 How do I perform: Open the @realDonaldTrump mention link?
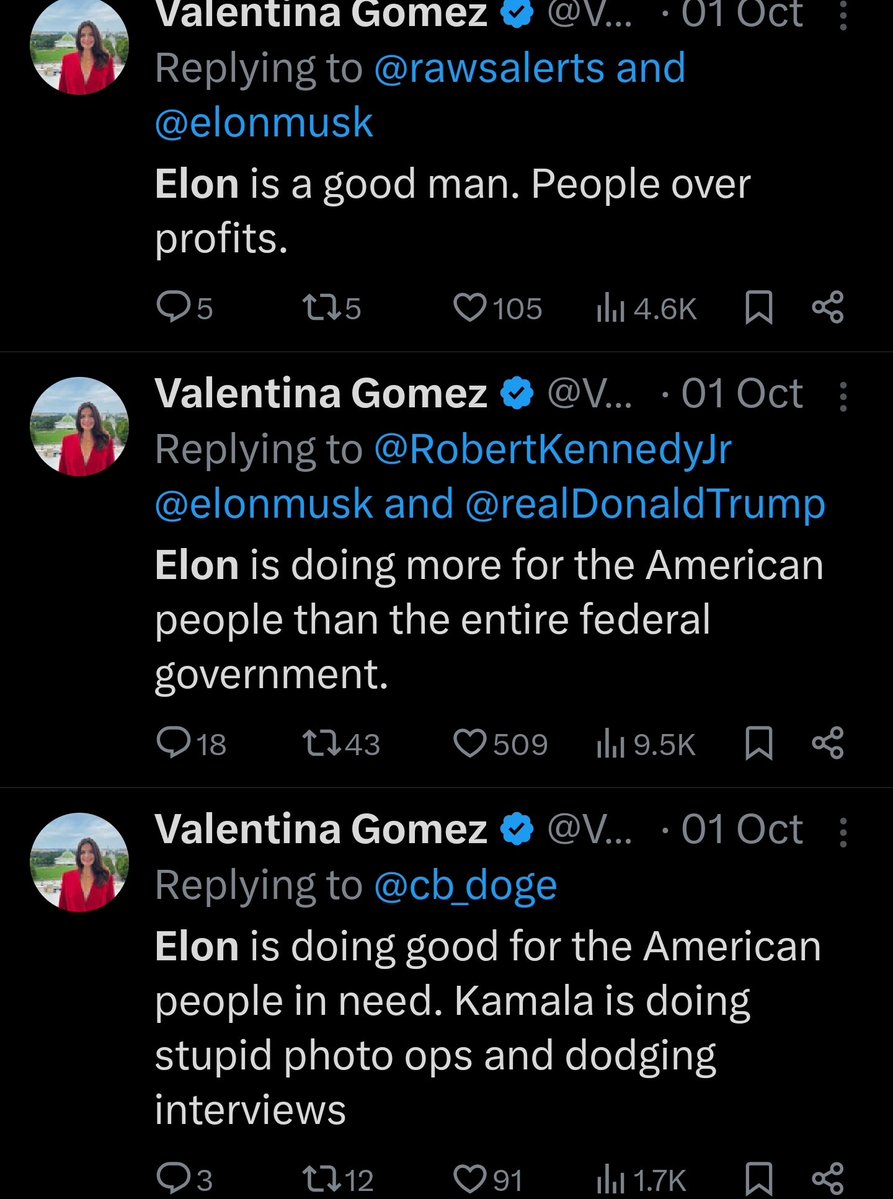(645, 503)
